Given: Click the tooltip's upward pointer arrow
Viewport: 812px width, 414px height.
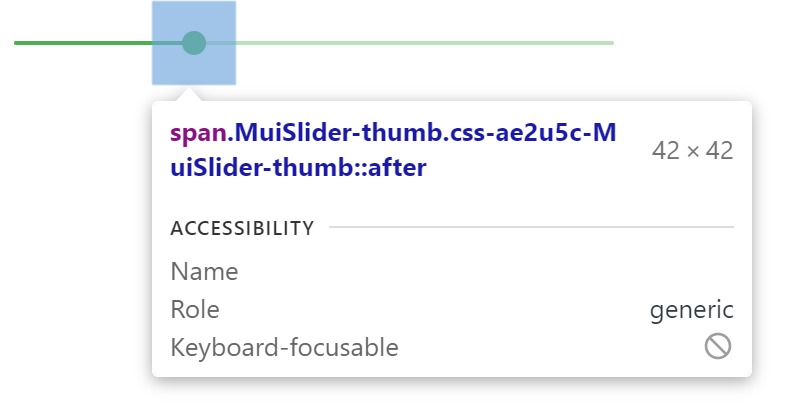Looking at the screenshot, I should pos(188,94).
